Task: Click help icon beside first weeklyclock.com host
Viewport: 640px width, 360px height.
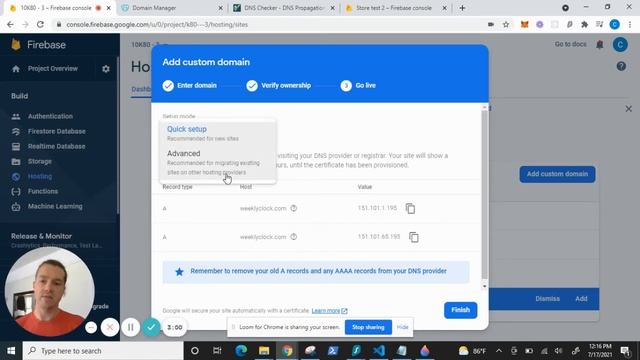Action: click(x=293, y=208)
